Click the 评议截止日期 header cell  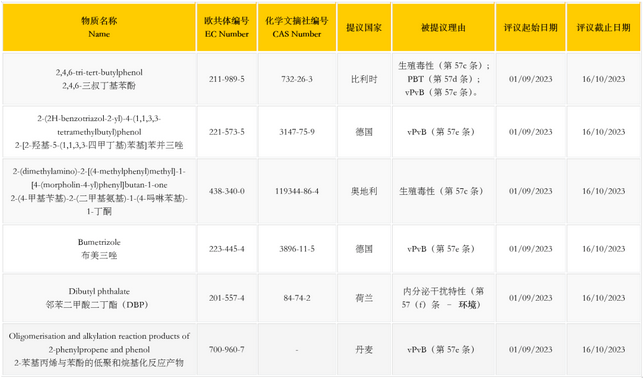(x=603, y=28)
